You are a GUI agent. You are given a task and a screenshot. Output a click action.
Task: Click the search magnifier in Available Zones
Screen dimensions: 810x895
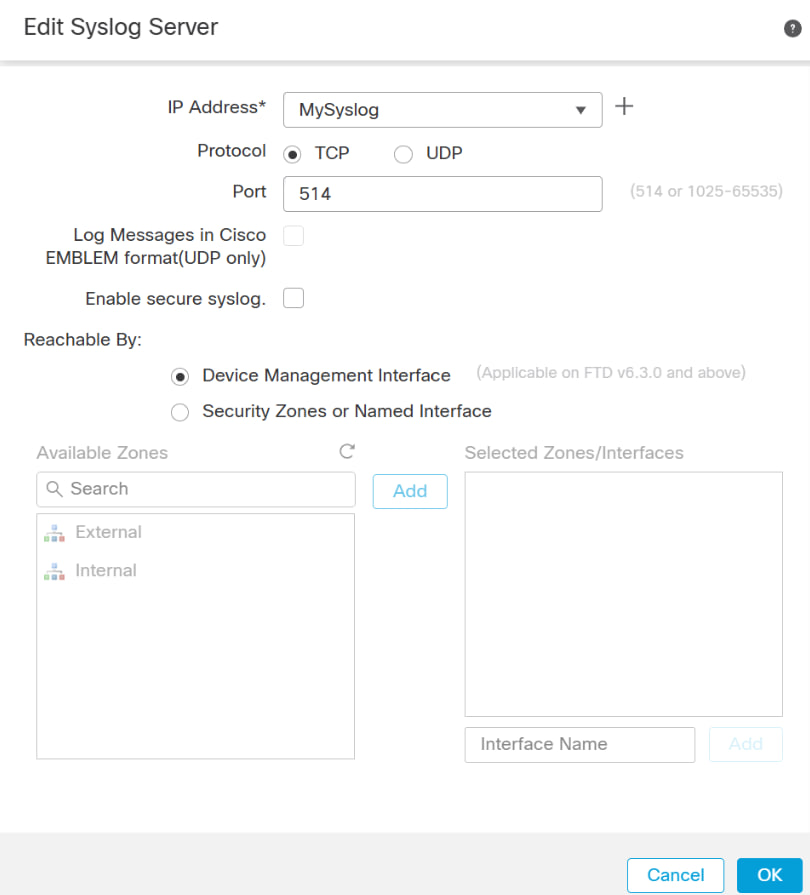(x=53, y=489)
